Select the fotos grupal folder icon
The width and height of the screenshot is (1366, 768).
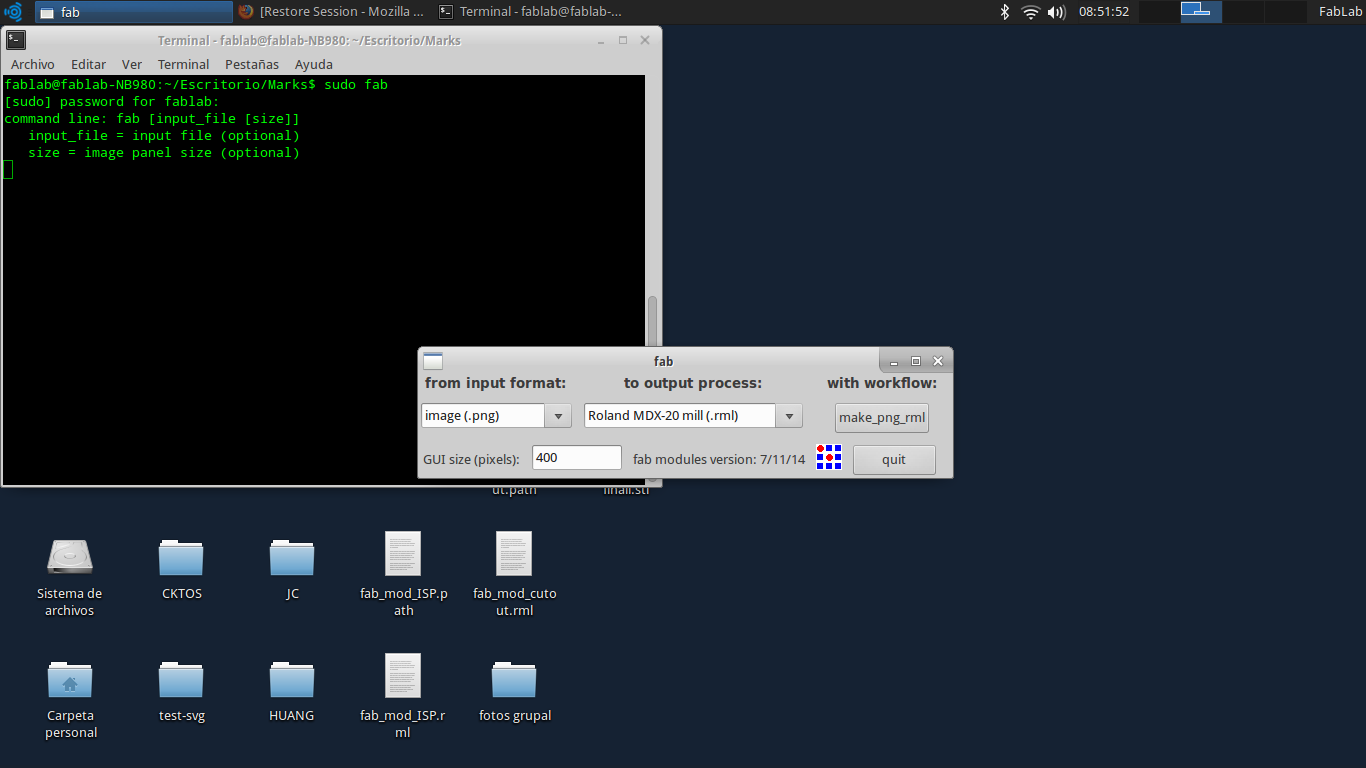coord(514,679)
